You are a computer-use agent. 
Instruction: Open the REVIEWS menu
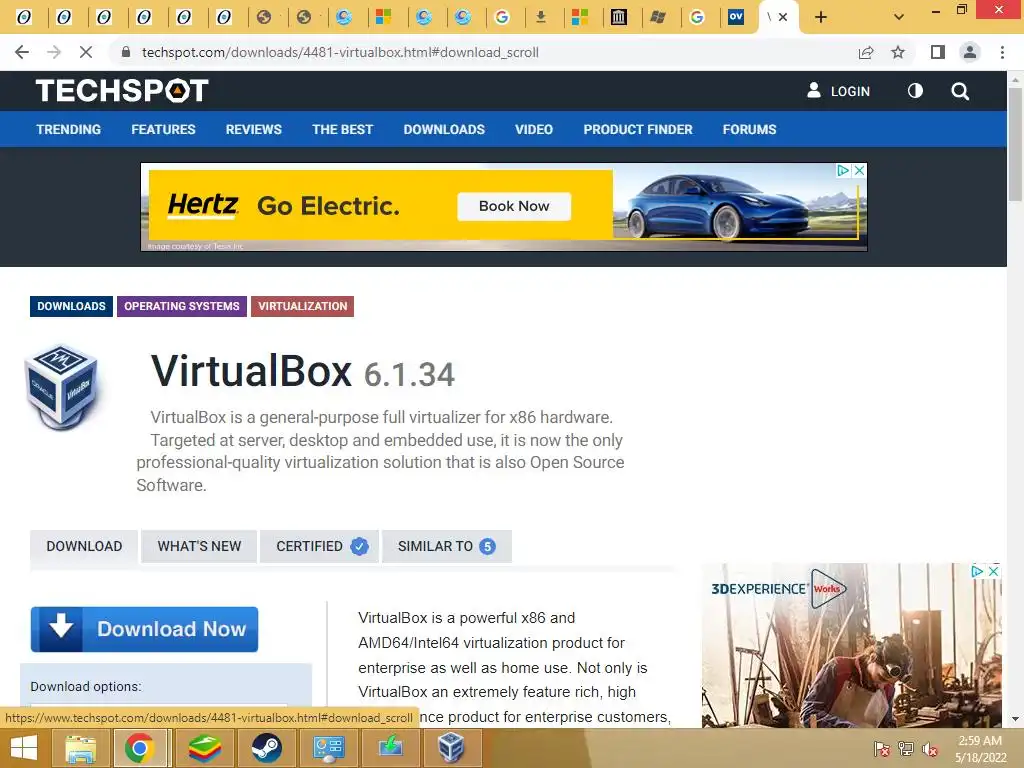253,129
